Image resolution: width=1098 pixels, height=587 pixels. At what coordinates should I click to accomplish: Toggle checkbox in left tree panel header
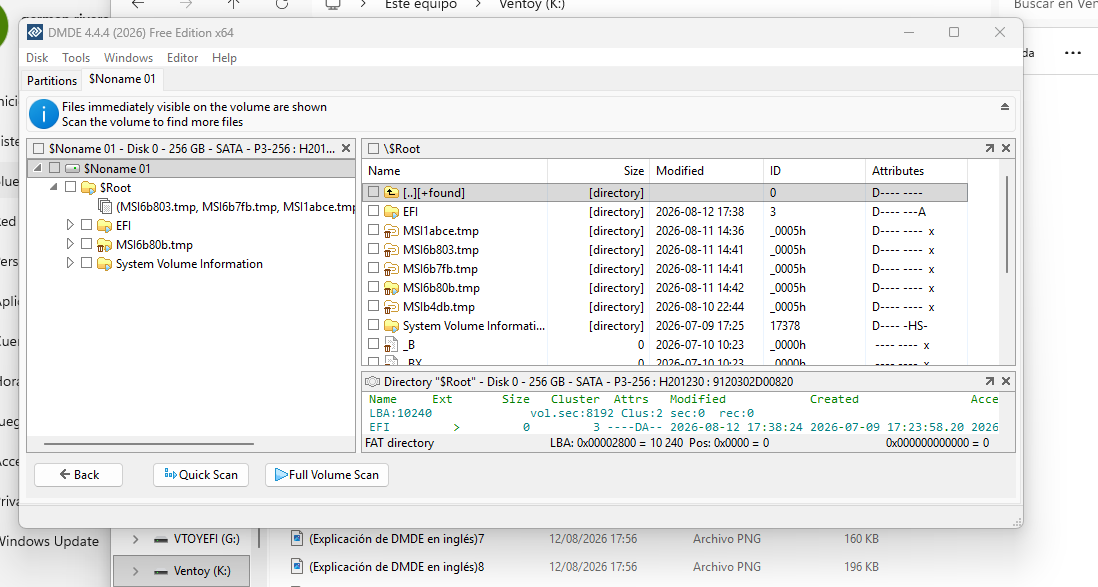39,149
